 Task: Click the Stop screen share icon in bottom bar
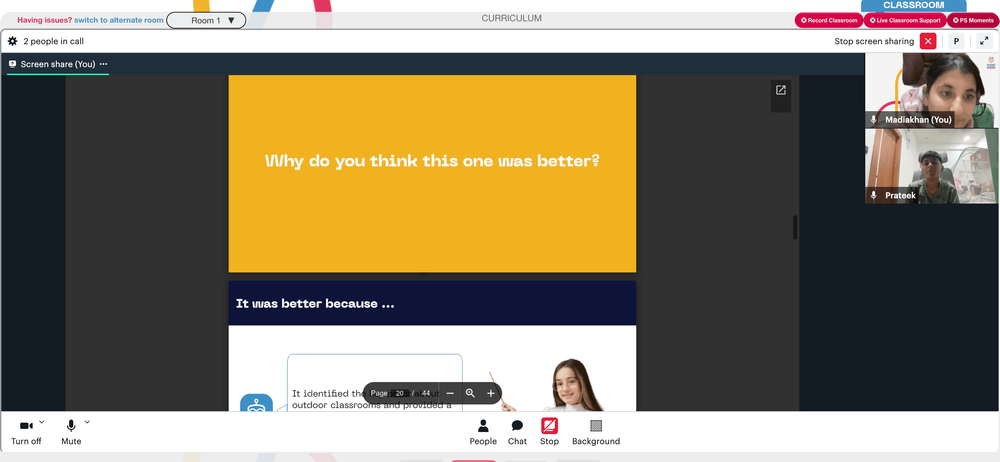(x=549, y=426)
